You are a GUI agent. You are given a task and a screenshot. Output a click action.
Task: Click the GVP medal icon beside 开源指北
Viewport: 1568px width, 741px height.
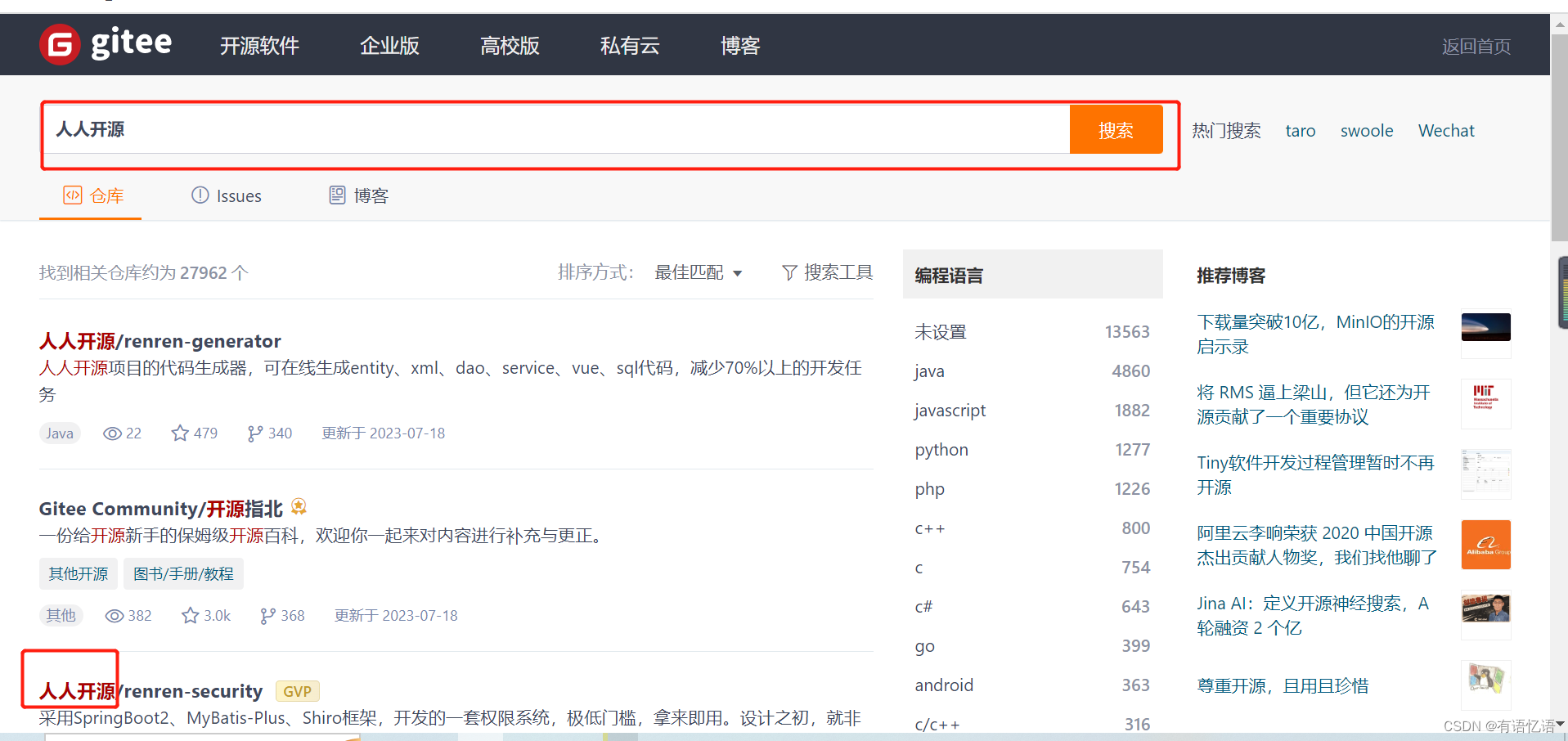[299, 507]
